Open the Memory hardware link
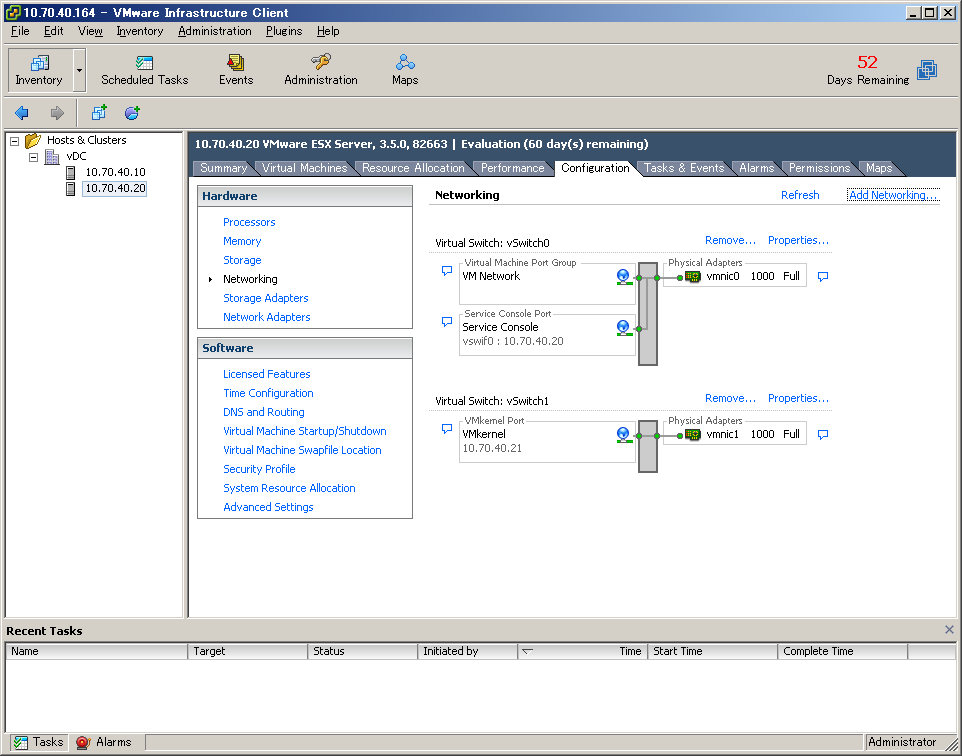Screen dimensions: 962x756 point(242,241)
